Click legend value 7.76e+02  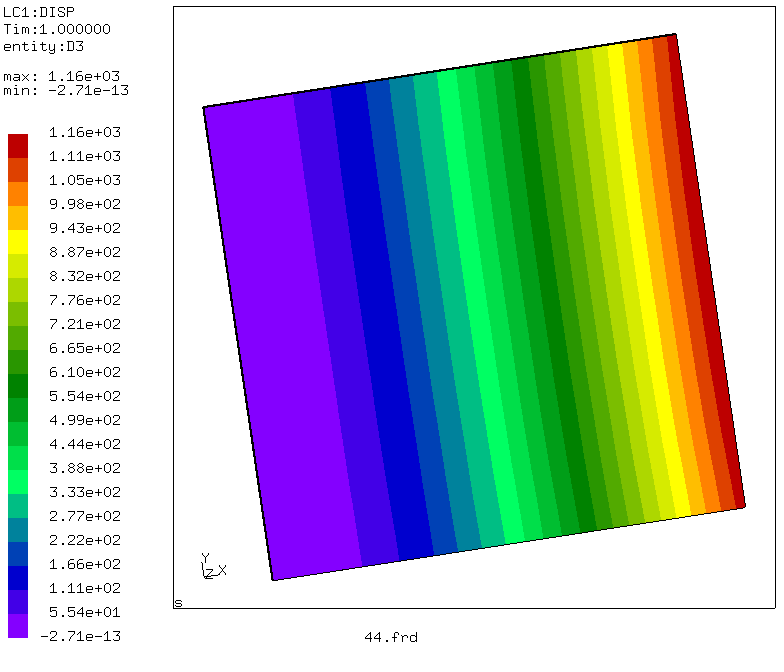85,300
